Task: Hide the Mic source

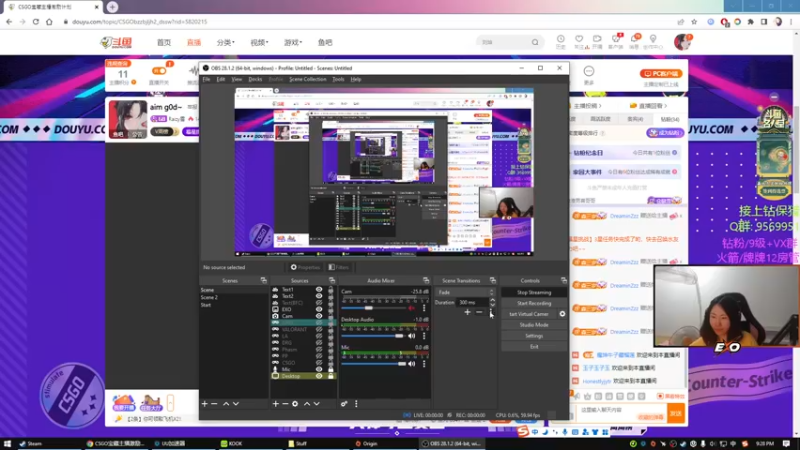Action: (x=319, y=369)
